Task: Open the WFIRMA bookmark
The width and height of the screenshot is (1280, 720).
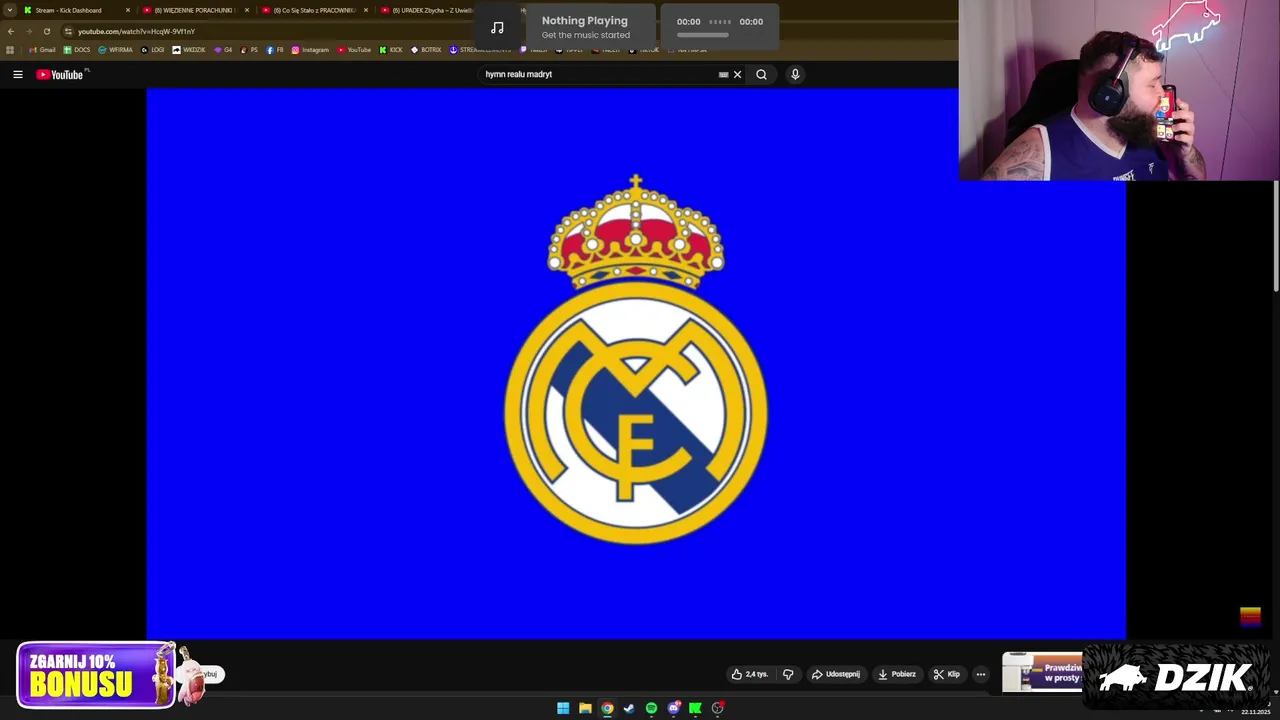Action: point(115,50)
